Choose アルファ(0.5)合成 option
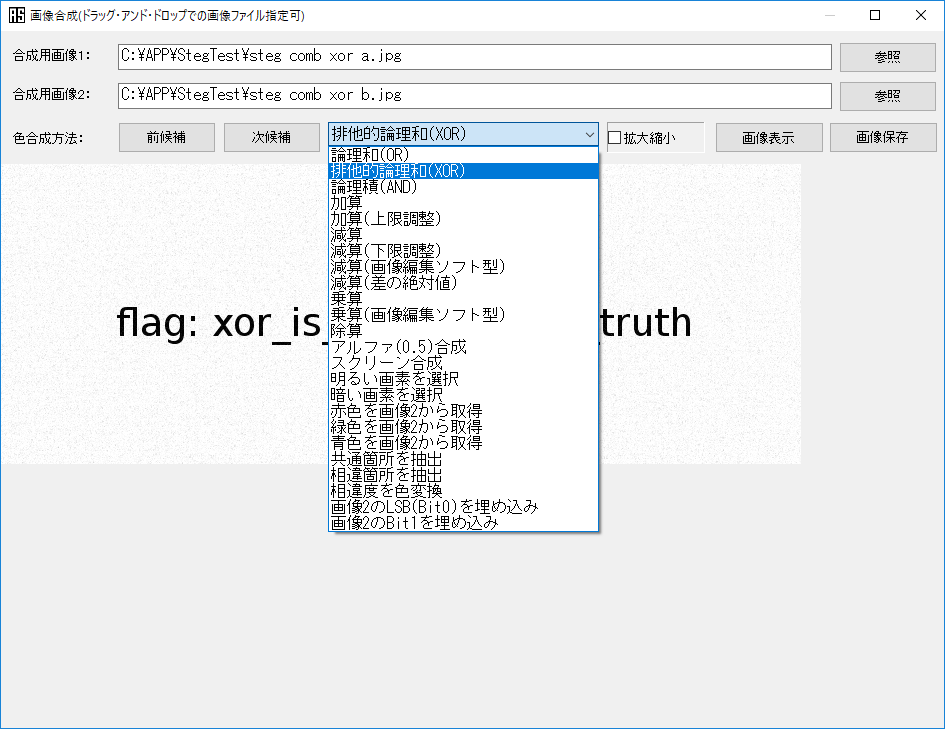The height and width of the screenshot is (729, 945). tap(463, 347)
